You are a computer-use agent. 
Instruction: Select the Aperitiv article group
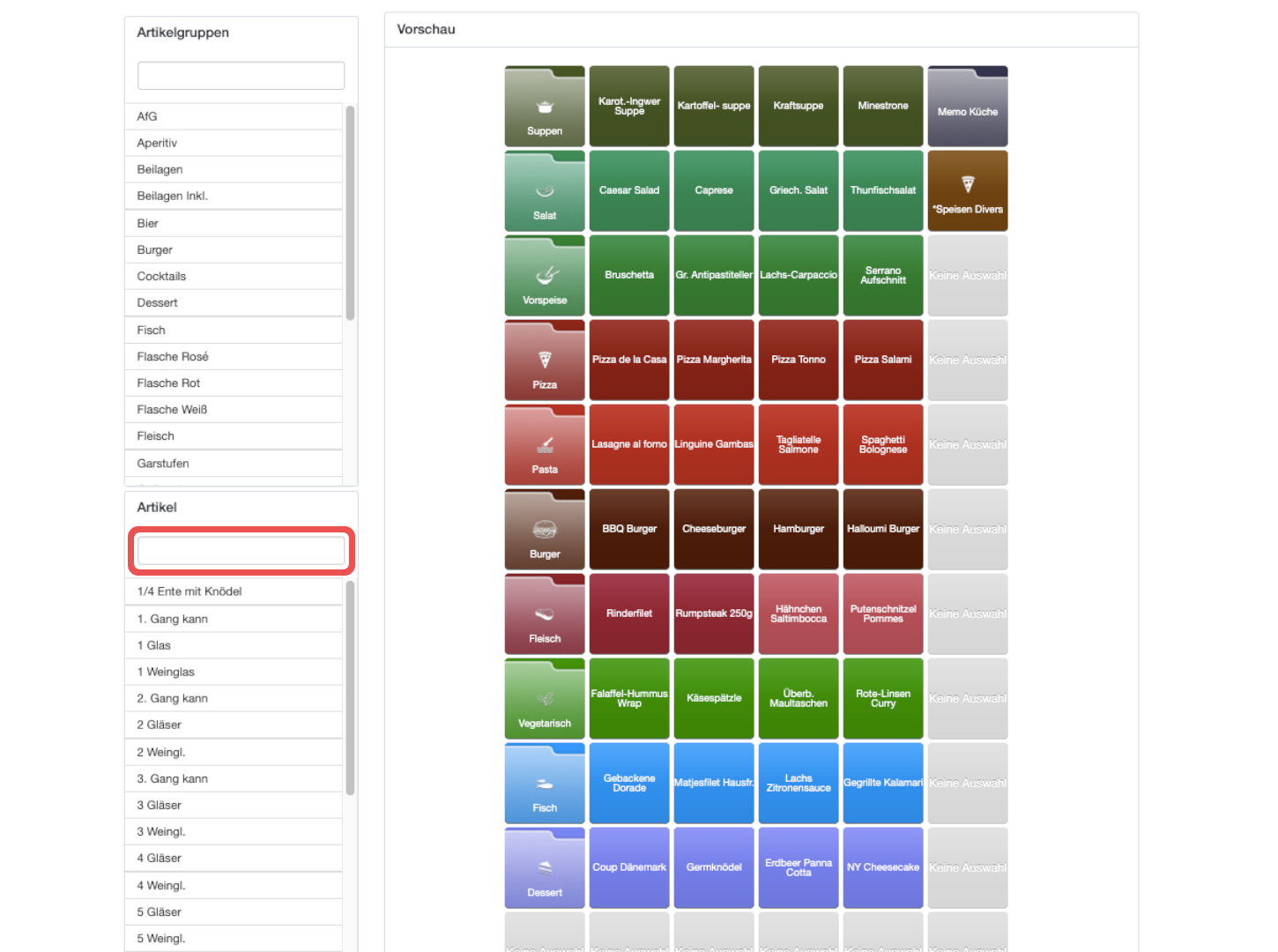234,143
